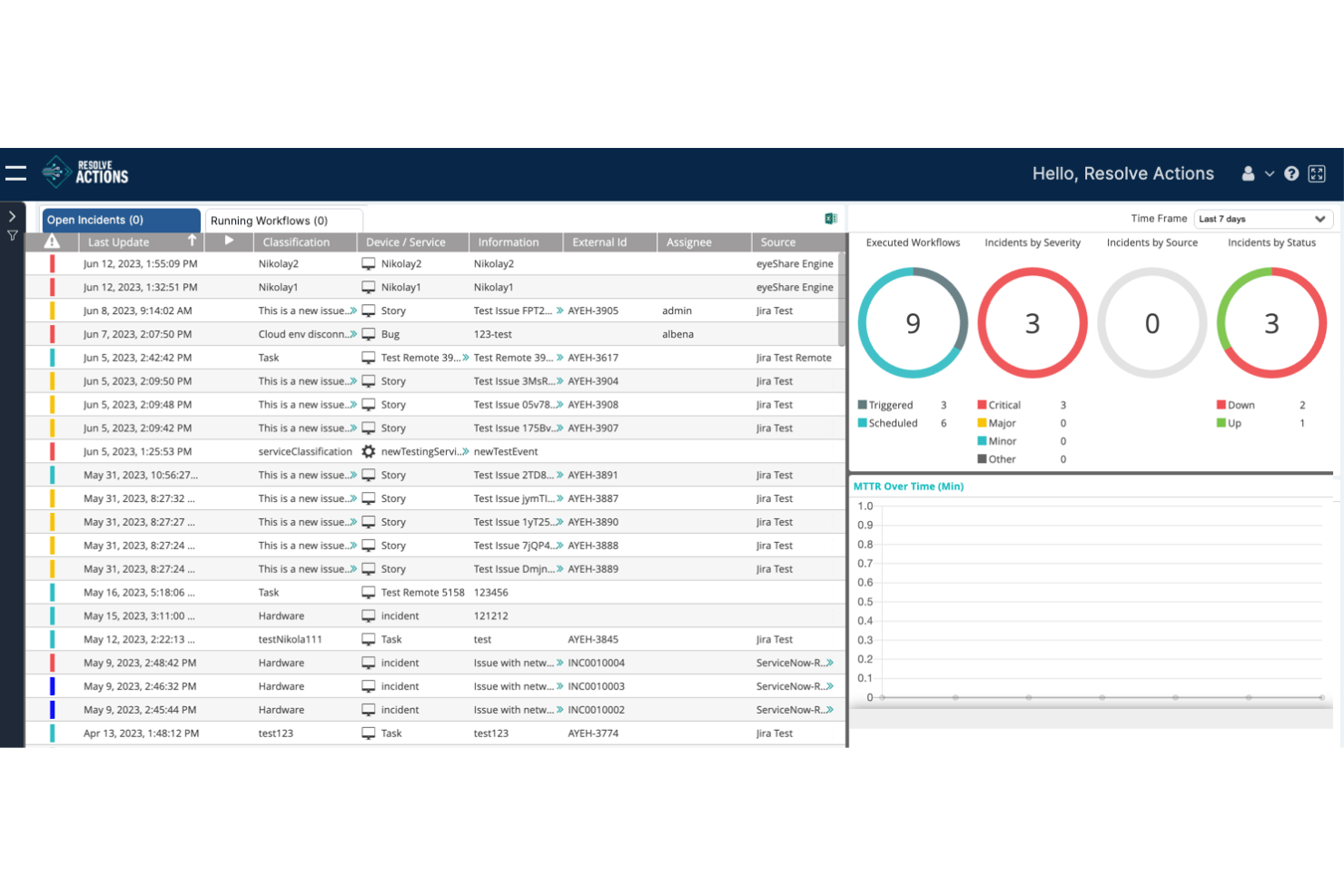Select Incidents by Severity chart tab
Viewport: 1344px width, 896px height.
(x=1033, y=242)
